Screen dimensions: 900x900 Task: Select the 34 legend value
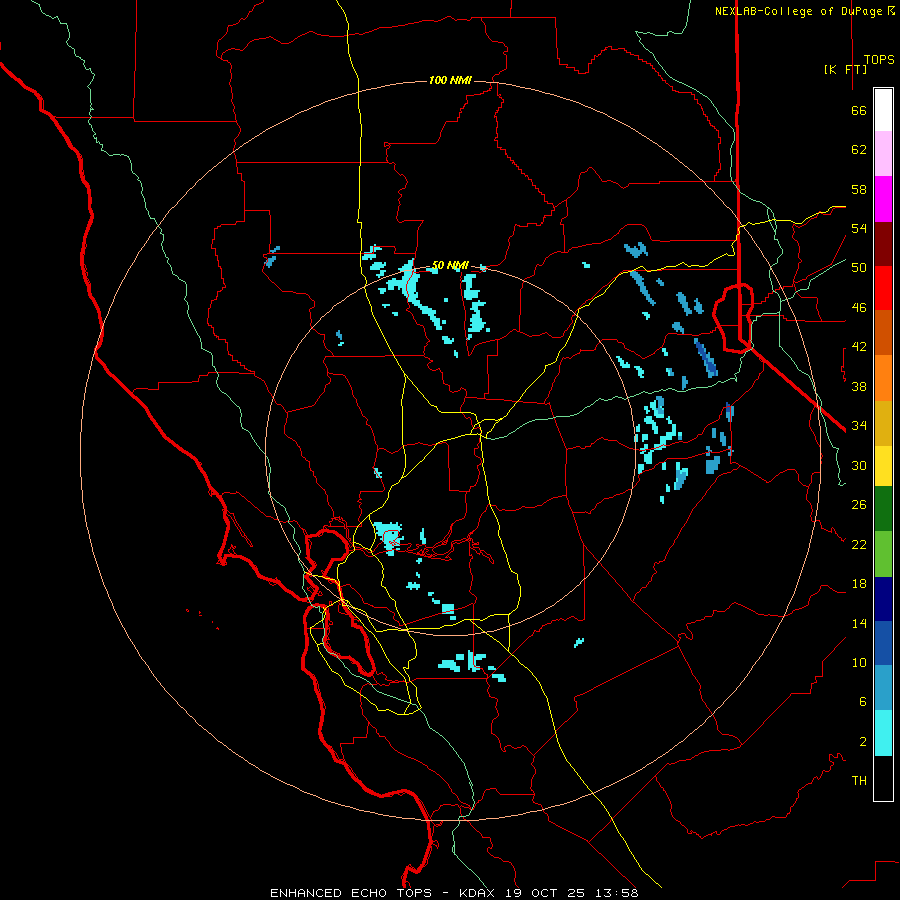point(859,425)
